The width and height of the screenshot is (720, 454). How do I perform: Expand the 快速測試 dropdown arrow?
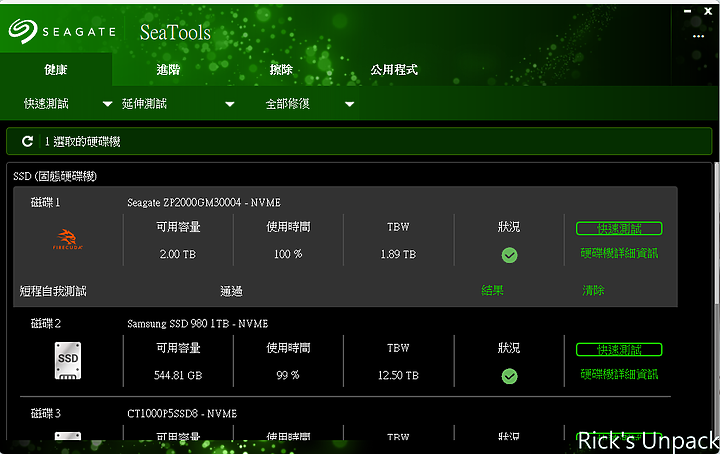[x=107, y=104]
